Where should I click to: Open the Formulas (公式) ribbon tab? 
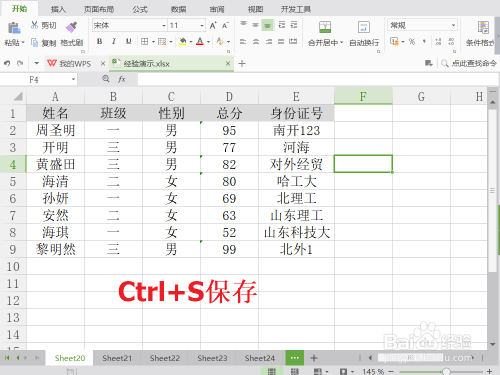tap(140, 9)
